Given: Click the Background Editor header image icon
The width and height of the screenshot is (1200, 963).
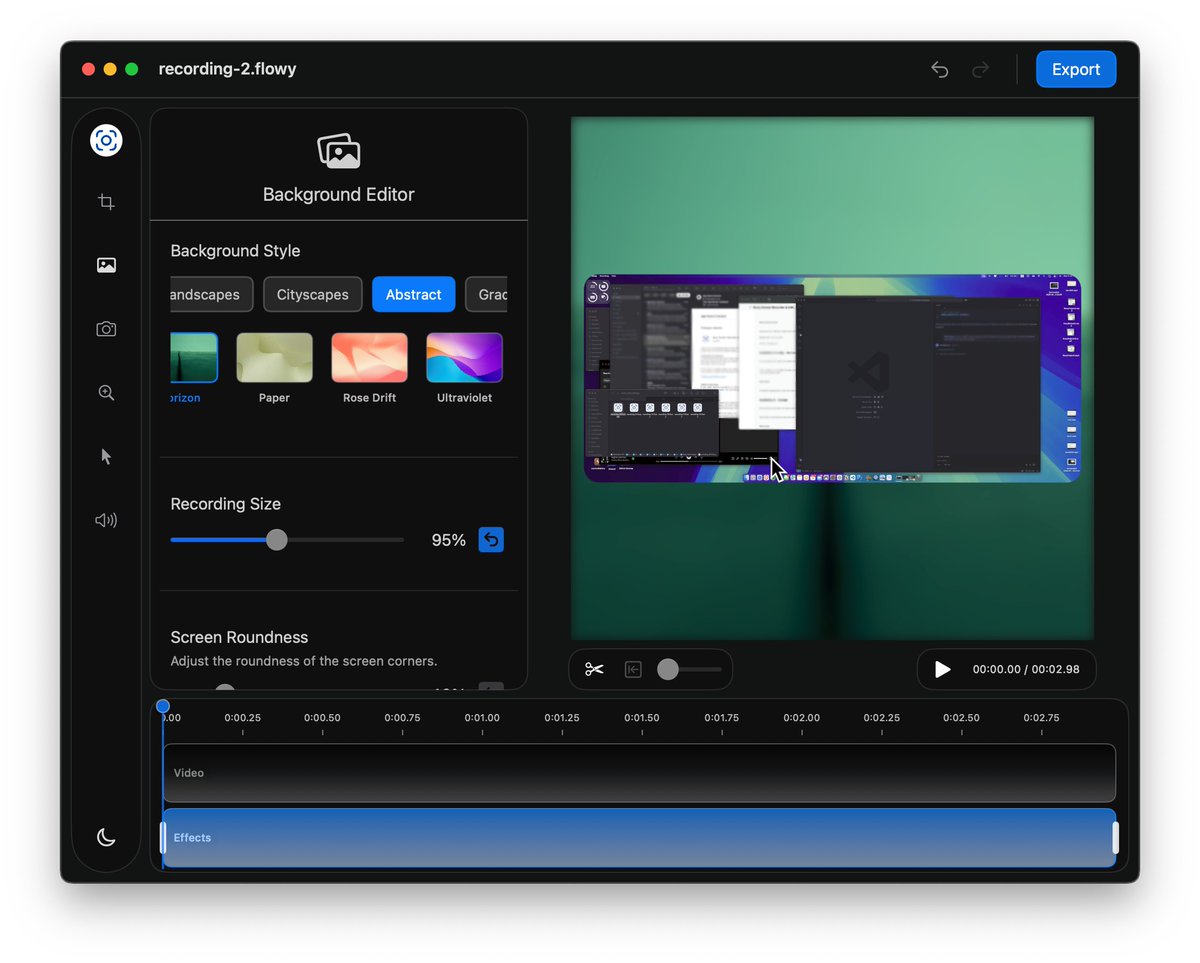Looking at the screenshot, I should (339, 151).
